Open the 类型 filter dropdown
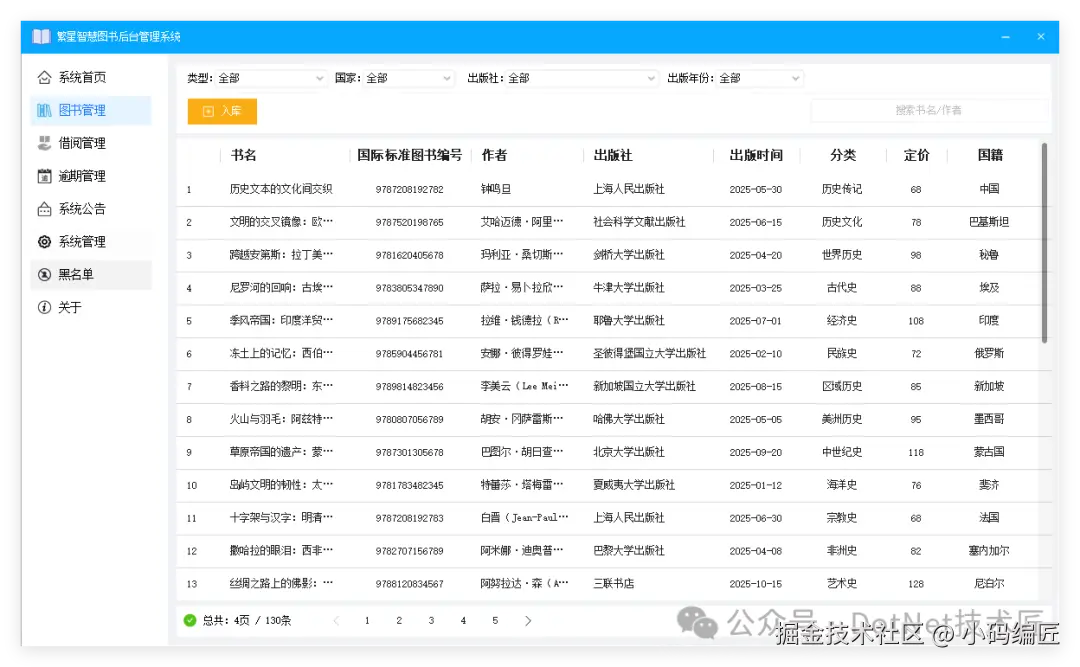Screen dimensions: 1080x667 (270, 79)
